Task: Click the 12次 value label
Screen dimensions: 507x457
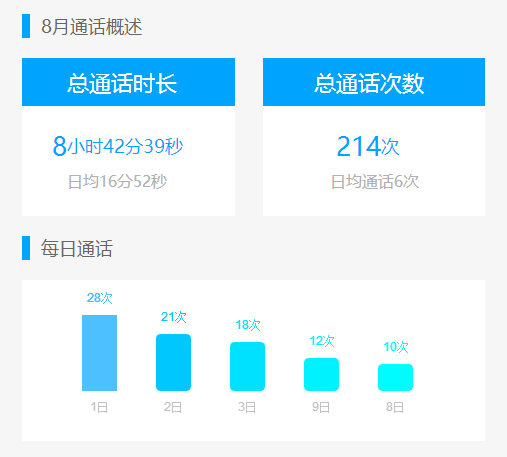Action: pos(322,341)
